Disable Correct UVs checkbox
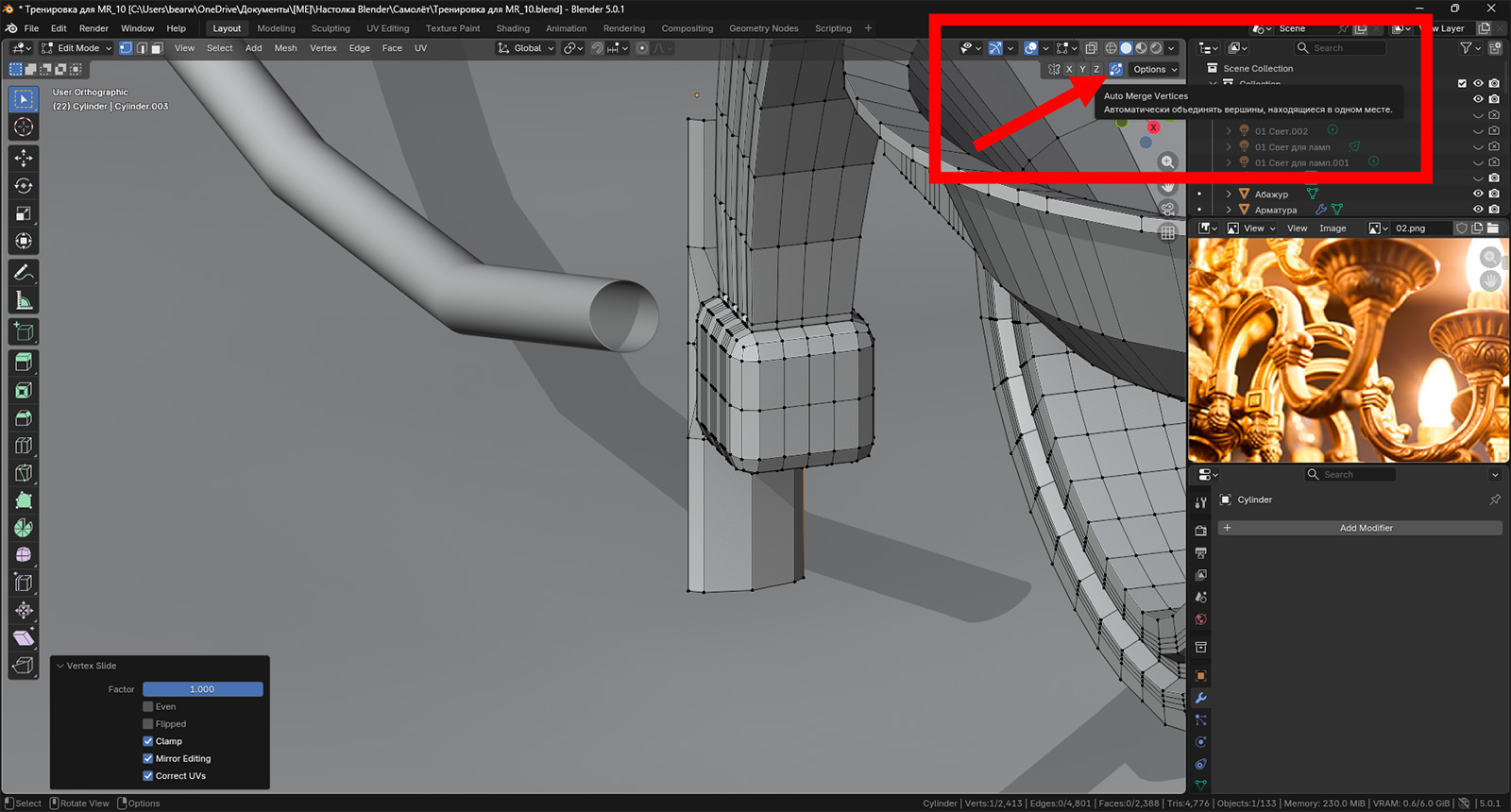 tap(148, 776)
